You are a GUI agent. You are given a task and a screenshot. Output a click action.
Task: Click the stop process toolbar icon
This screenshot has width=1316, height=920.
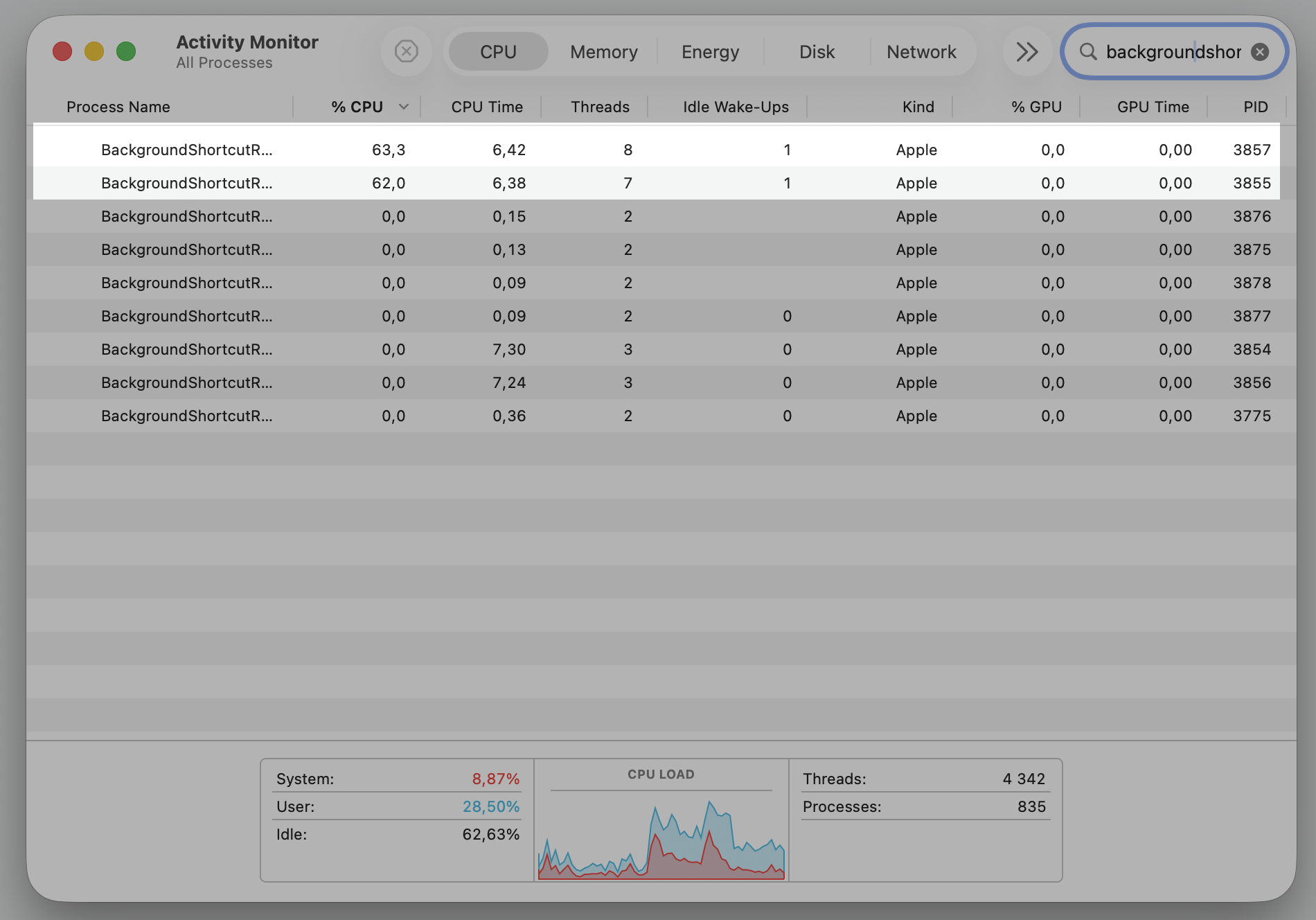tap(407, 51)
